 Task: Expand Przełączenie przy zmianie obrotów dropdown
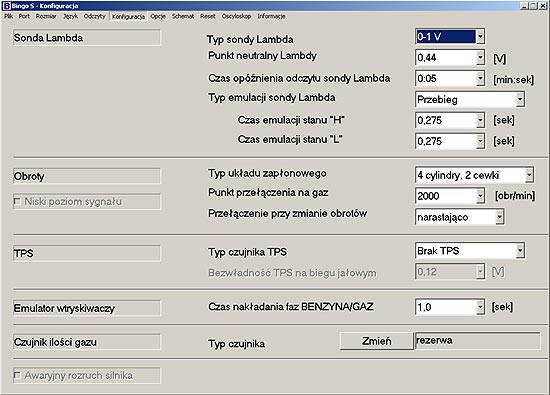coord(499,217)
